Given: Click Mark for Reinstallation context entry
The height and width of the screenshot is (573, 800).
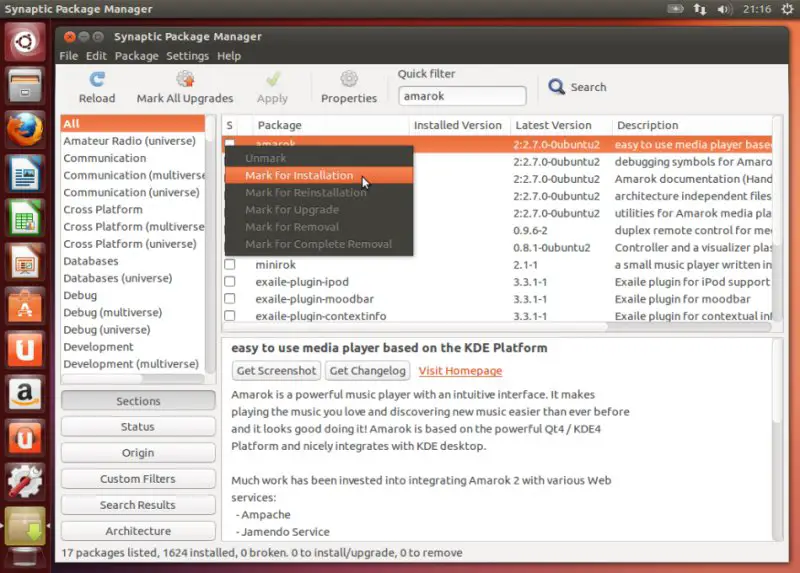Looking at the screenshot, I should 319,192.
